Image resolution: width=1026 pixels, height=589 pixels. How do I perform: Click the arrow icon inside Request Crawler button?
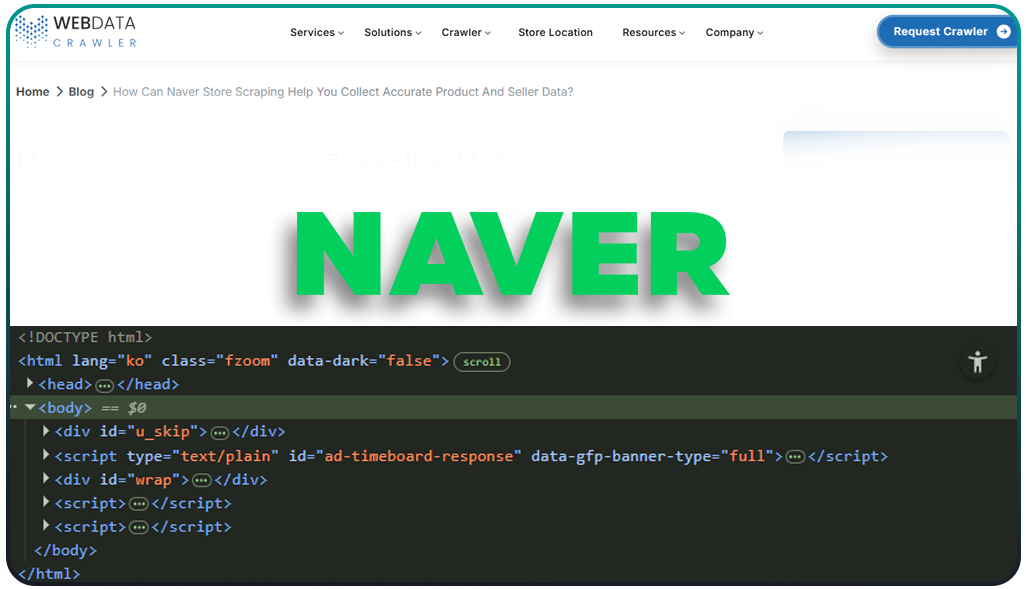(1004, 31)
